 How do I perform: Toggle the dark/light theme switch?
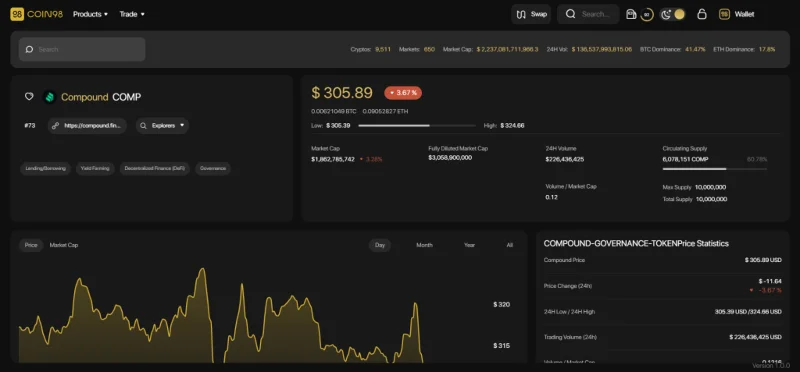(x=672, y=14)
